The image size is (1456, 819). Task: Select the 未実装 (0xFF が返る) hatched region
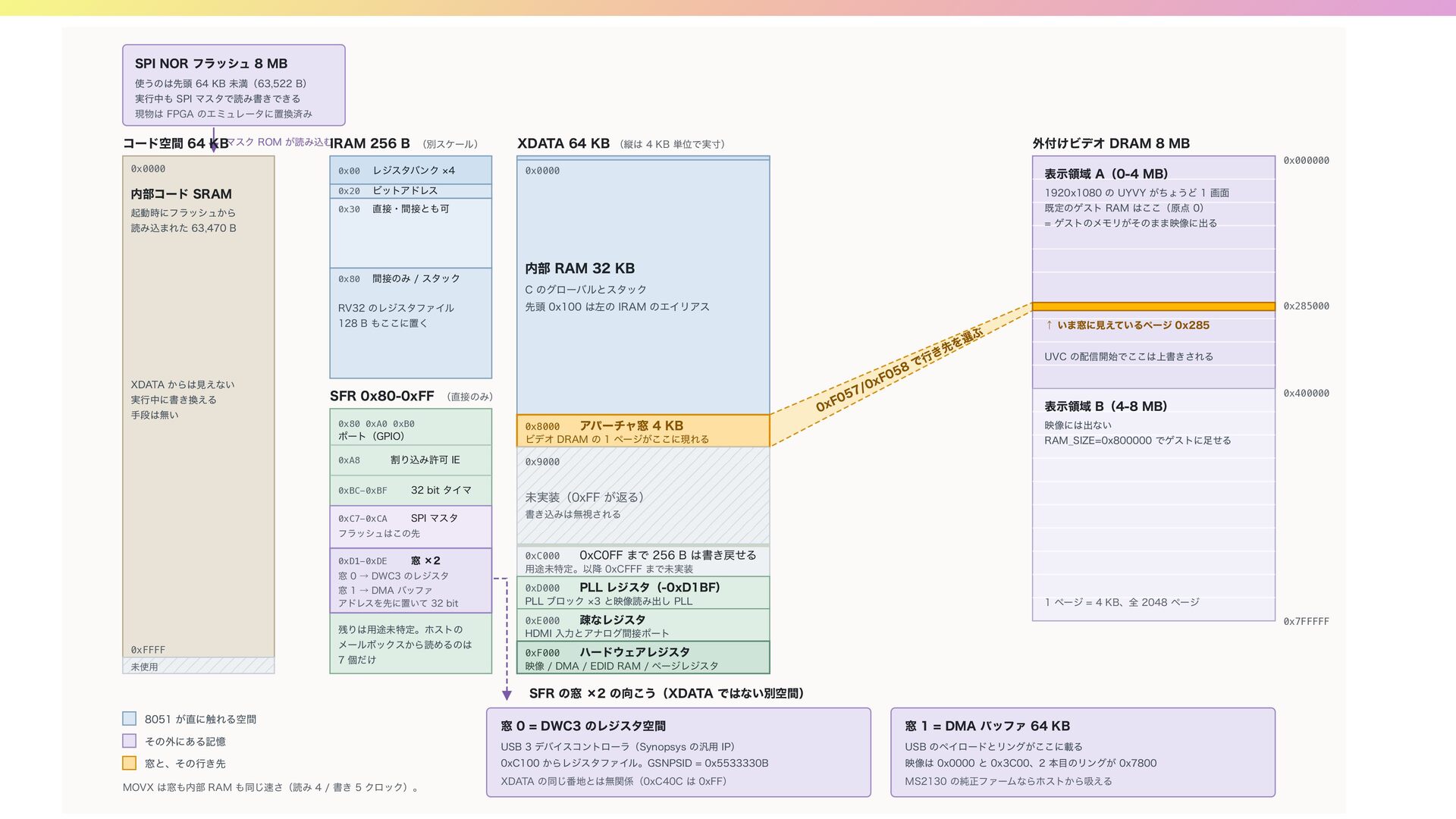[643, 495]
